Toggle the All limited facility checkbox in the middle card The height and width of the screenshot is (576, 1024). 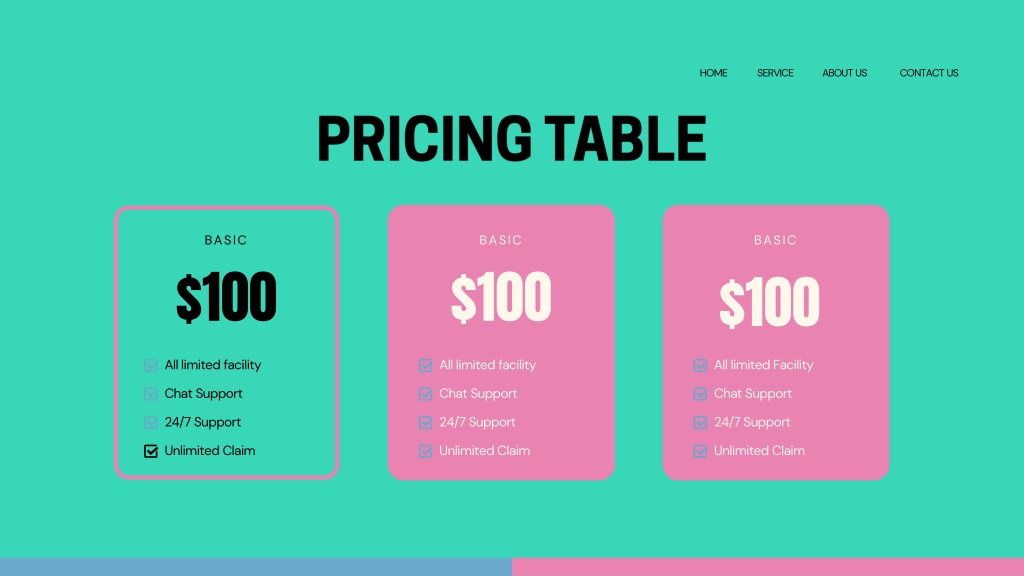tap(426, 365)
